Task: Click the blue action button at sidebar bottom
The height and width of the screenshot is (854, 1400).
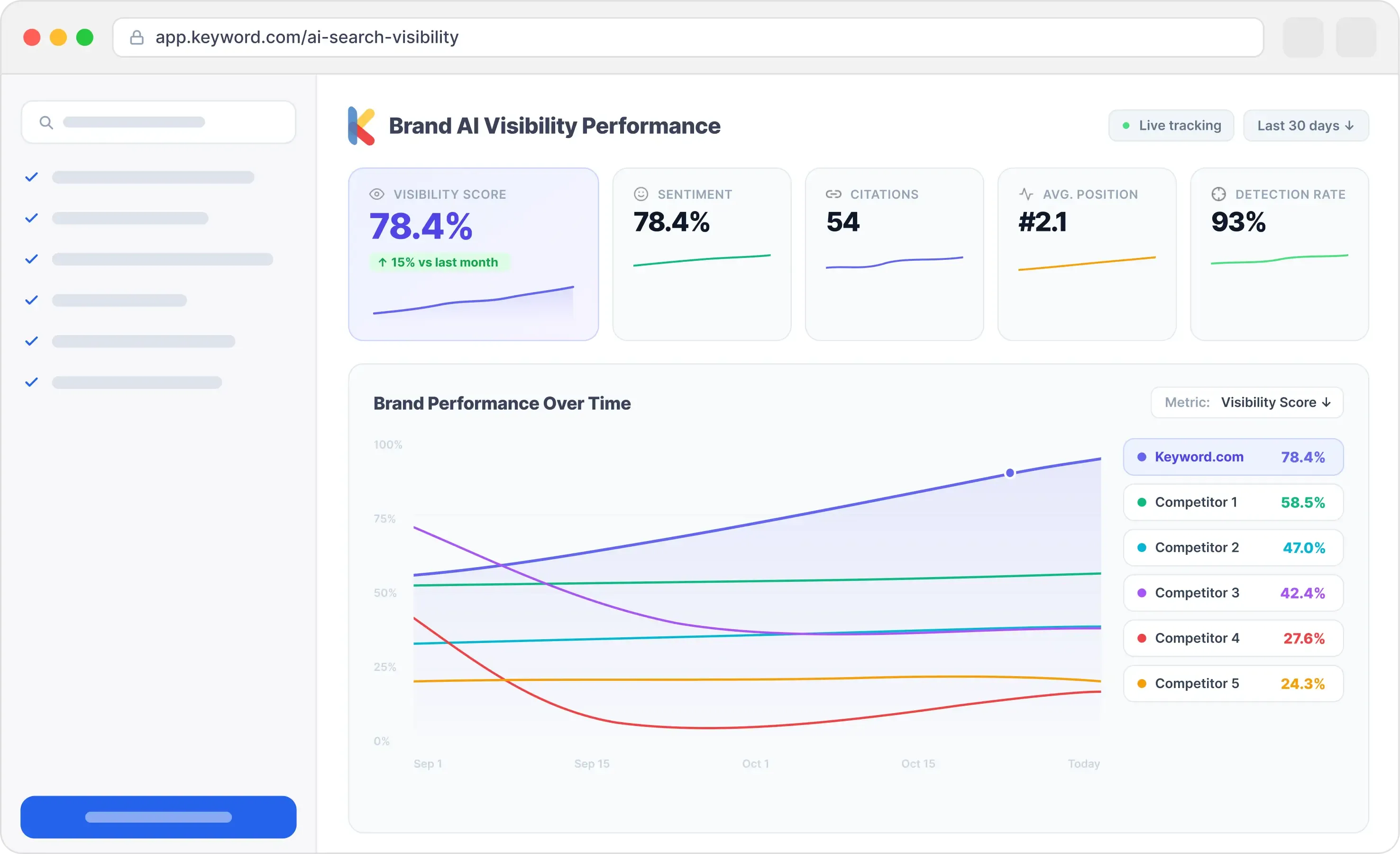Action: click(x=158, y=817)
